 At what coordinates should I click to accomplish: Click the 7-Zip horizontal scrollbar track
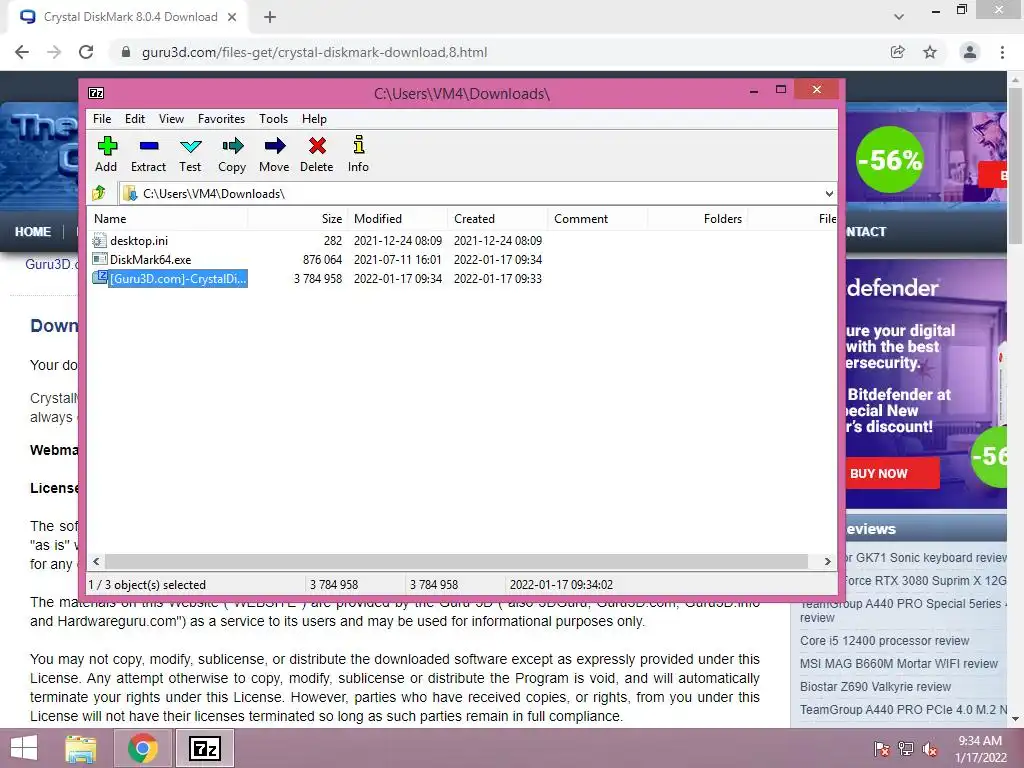pyautogui.click(x=457, y=562)
